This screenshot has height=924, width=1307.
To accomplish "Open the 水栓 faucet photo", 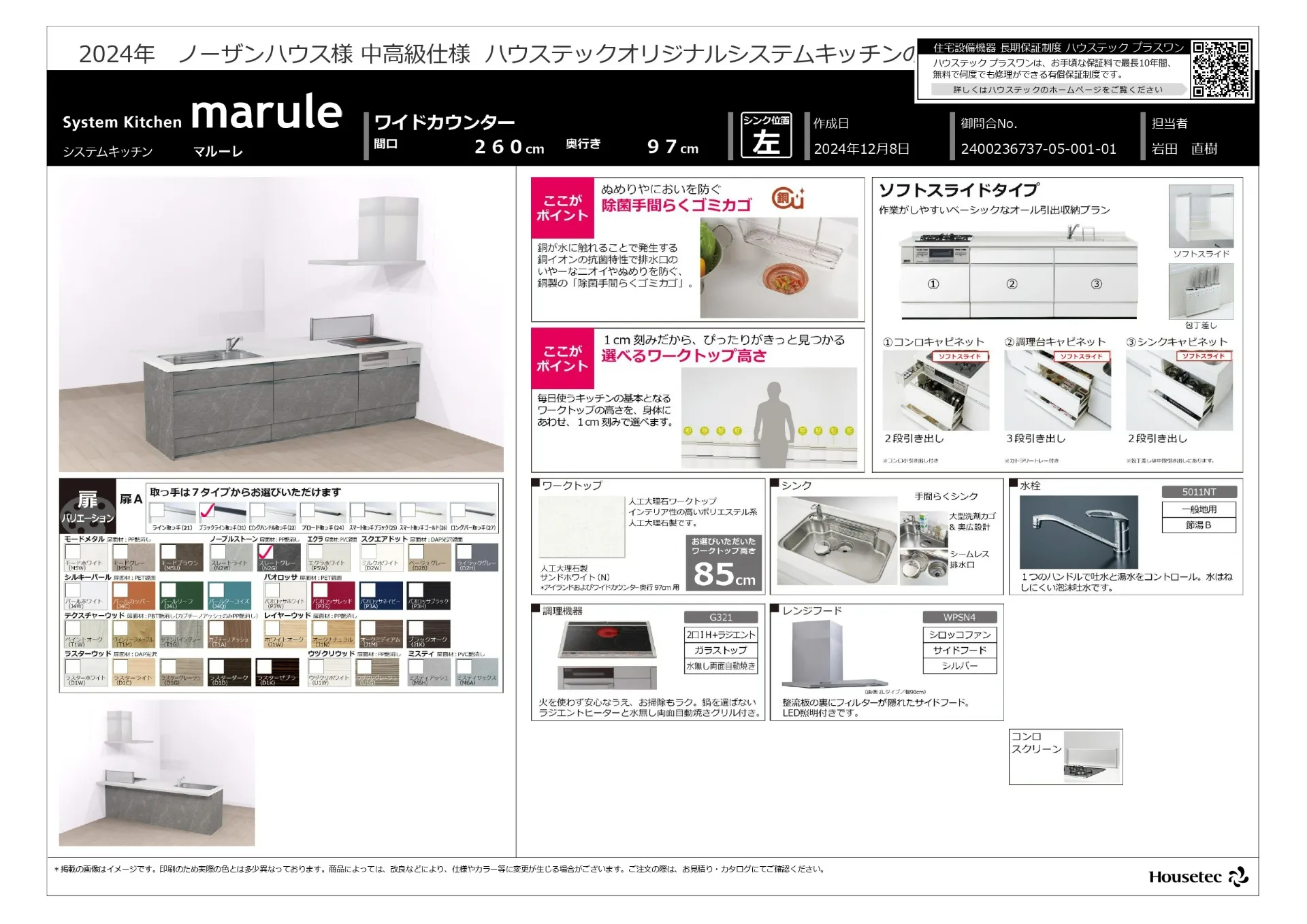I will pos(1079,532).
